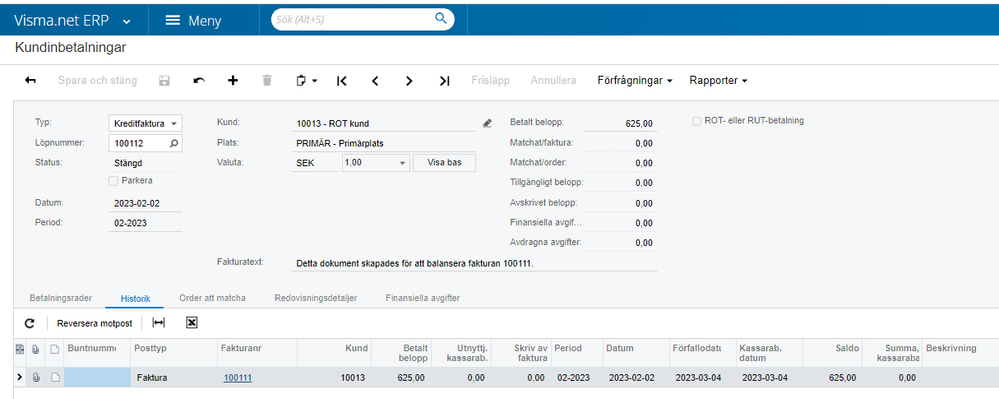Click the save disk icon

tap(164, 80)
